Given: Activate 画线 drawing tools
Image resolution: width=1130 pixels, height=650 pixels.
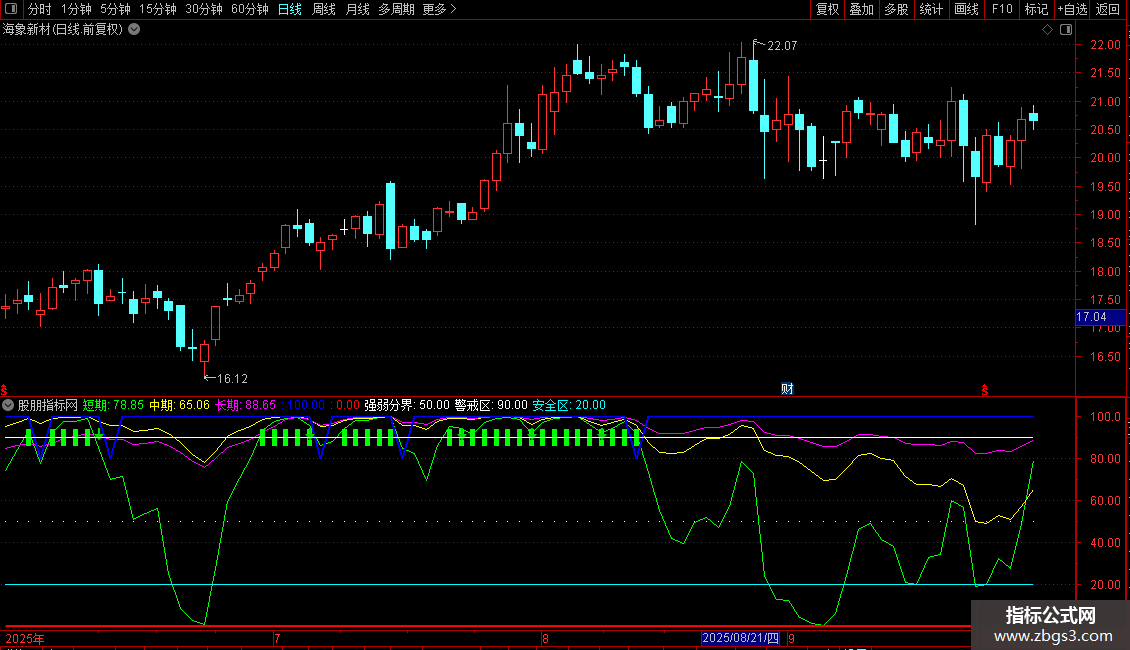Looking at the screenshot, I should coord(966,9).
